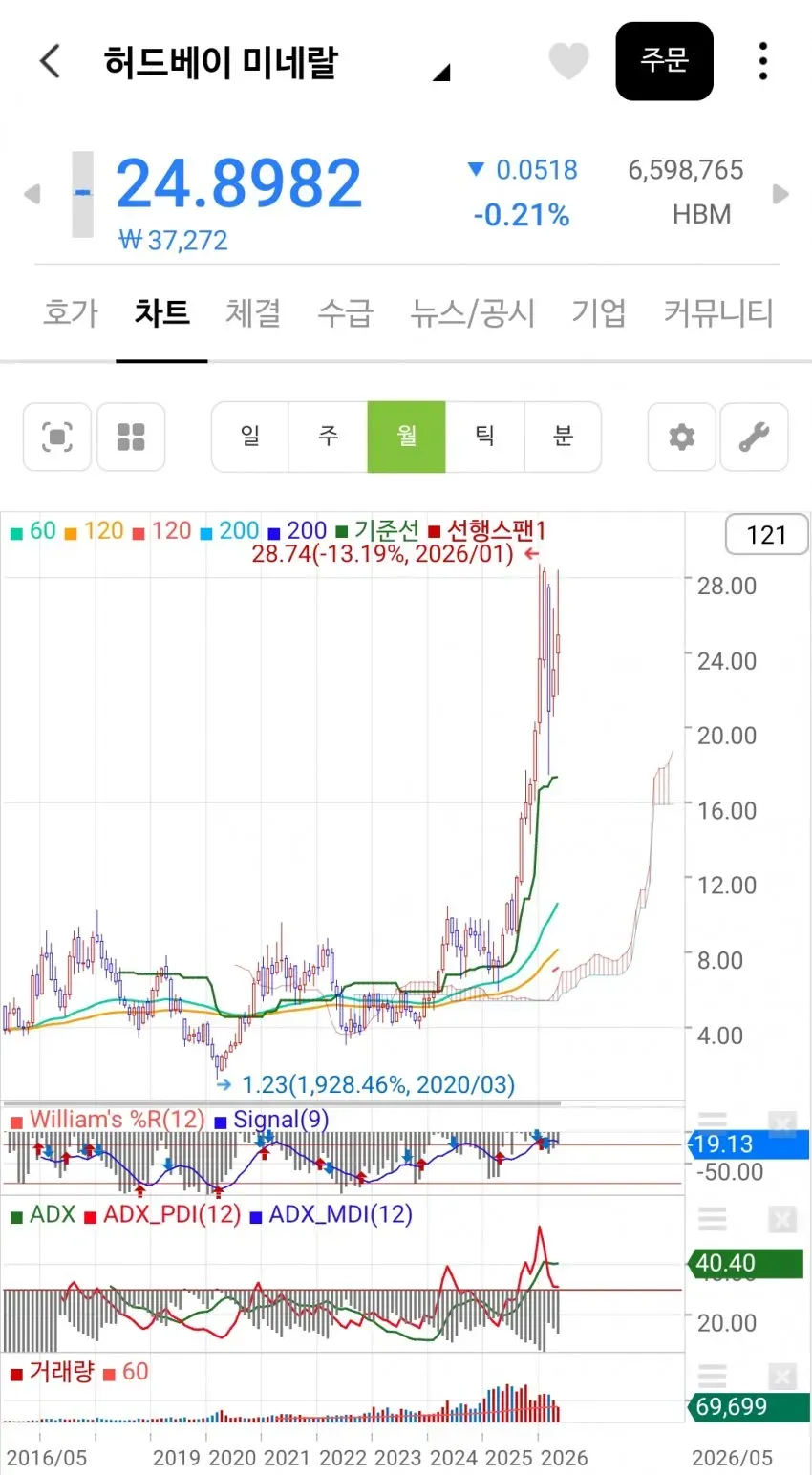Tap the William's %R(12) indicator label
This screenshot has width=812, height=1475.
(107, 1120)
